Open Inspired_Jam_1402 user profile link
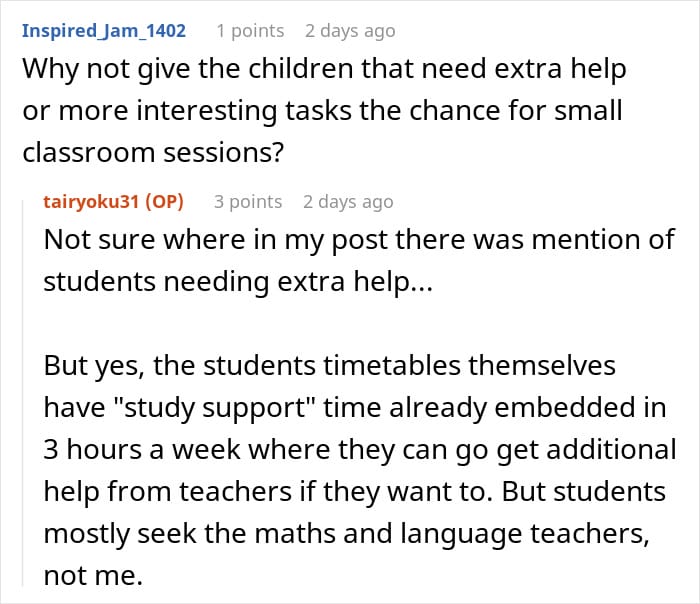This screenshot has width=700, height=604. [104, 31]
